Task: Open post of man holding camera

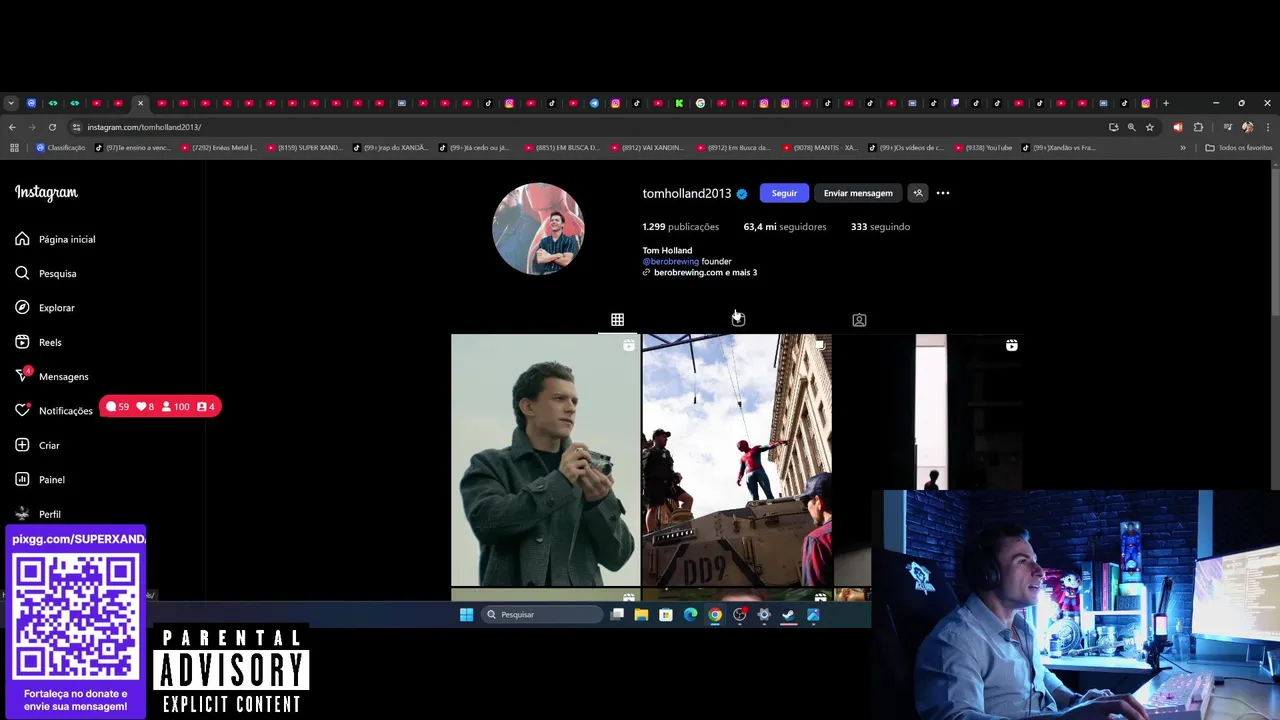Action: (545, 460)
